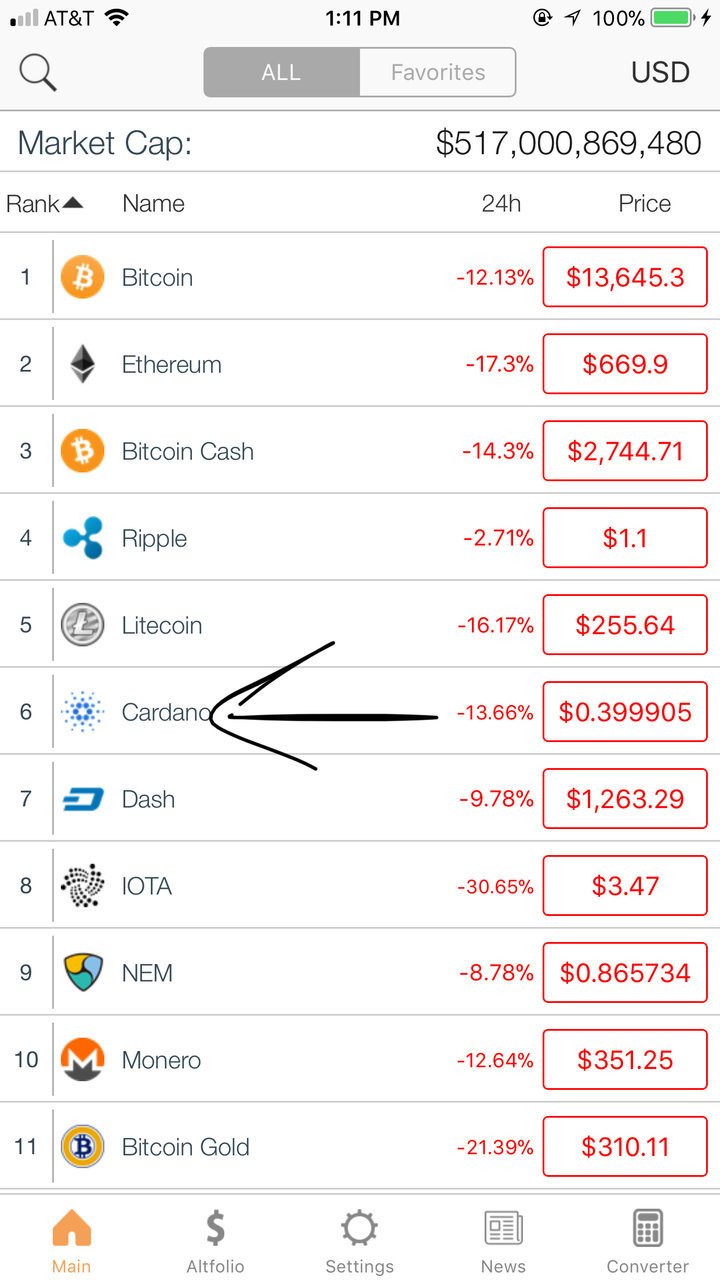Open the search magnifier icon
Image resolution: width=720 pixels, height=1280 pixels.
click(x=38, y=72)
